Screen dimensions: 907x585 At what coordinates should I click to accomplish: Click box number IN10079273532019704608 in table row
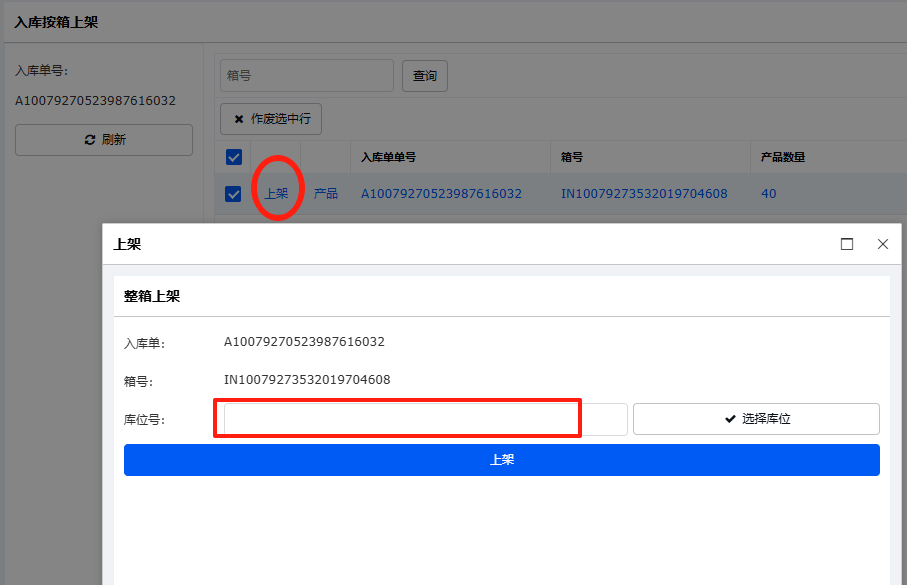(644, 194)
